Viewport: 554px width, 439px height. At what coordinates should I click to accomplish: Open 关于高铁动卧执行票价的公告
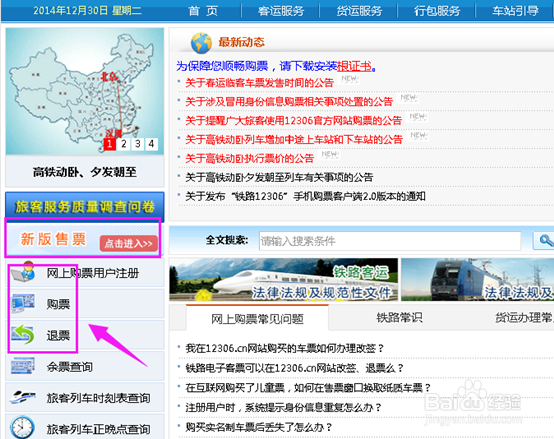(249, 158)
